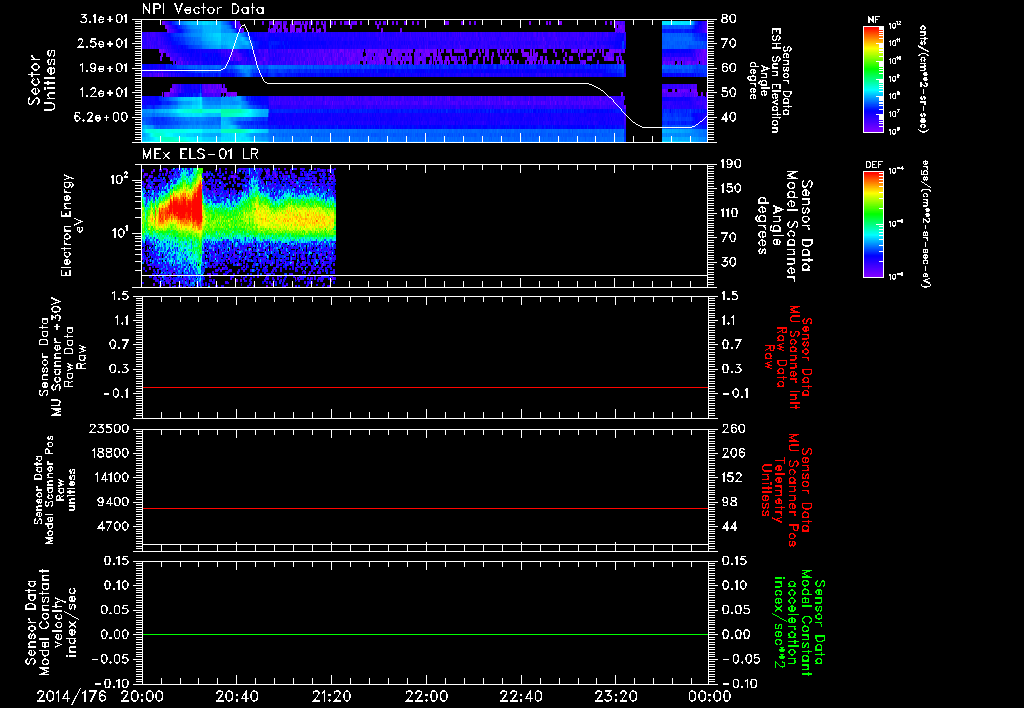
Task: Click the green zero line in velocity panel
Action: [425, 634]
